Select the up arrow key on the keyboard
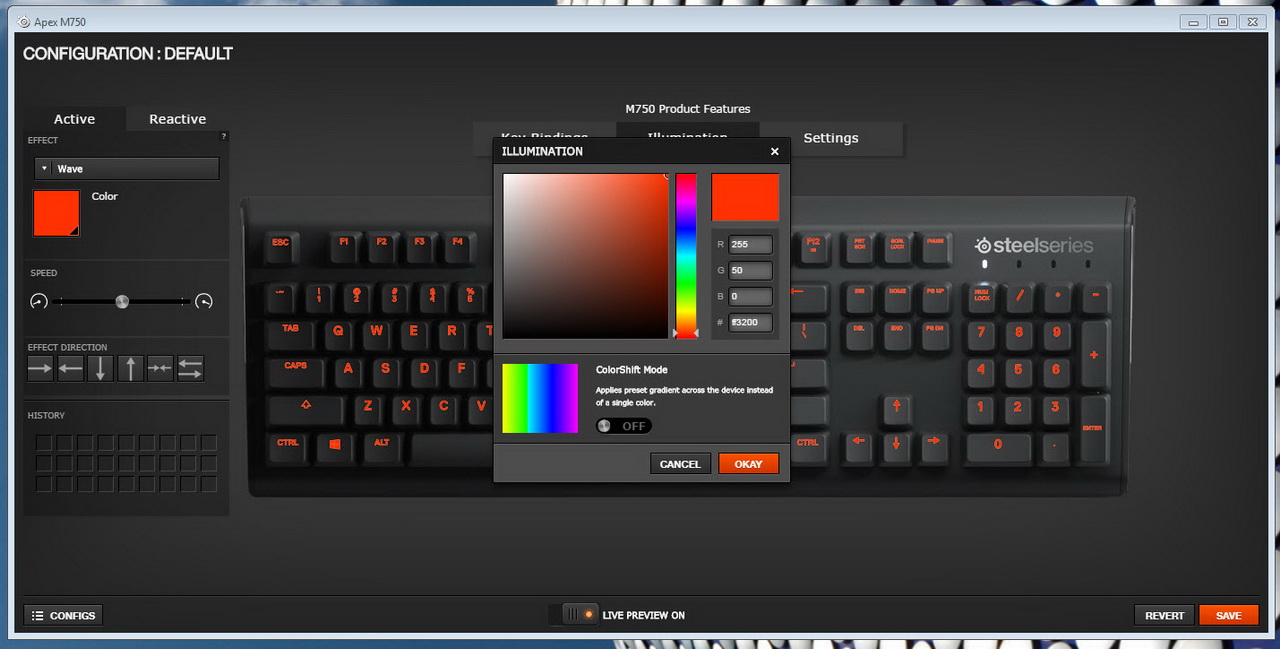 (896, 408)
